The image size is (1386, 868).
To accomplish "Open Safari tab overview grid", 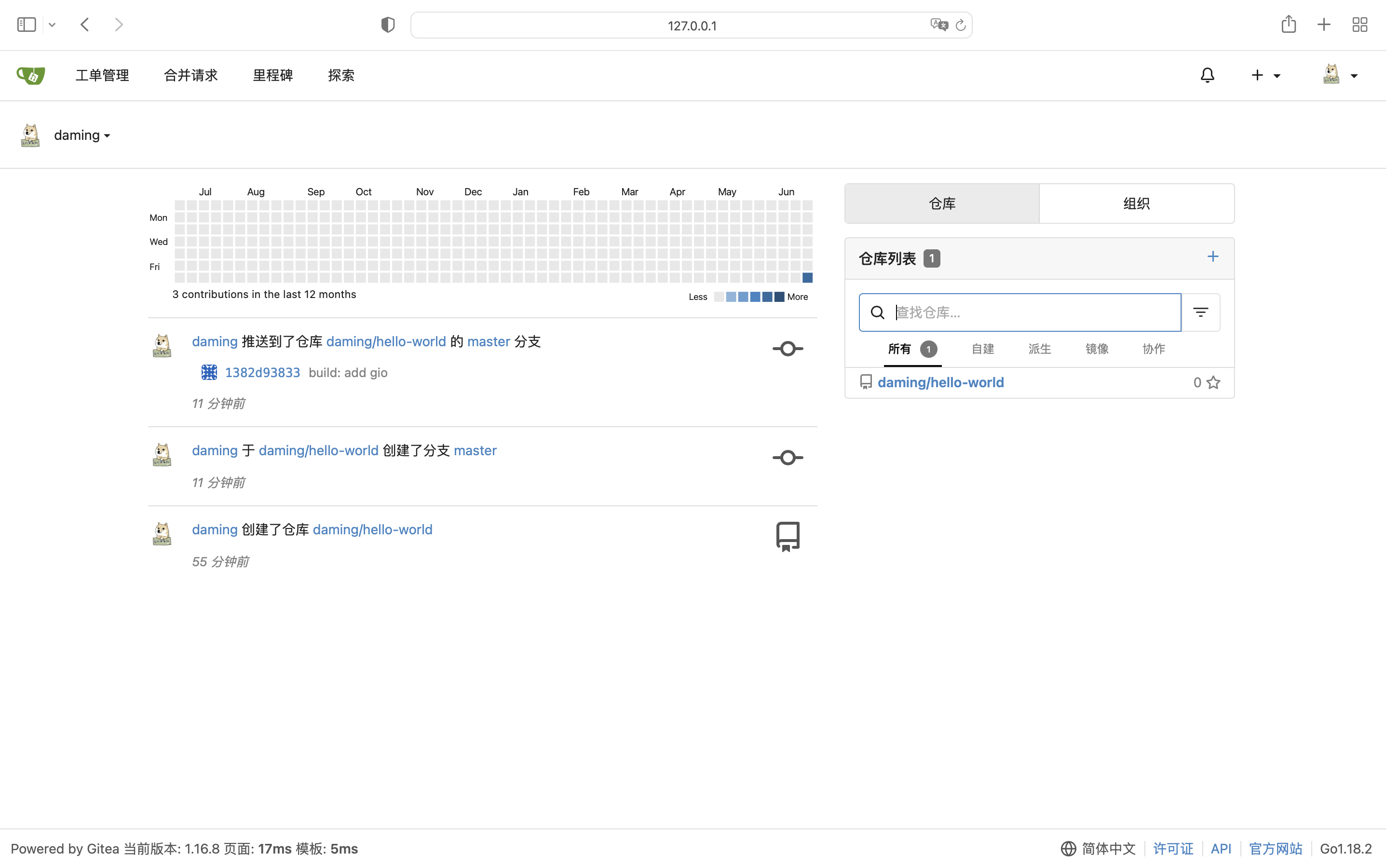I will pos(1359,25).
